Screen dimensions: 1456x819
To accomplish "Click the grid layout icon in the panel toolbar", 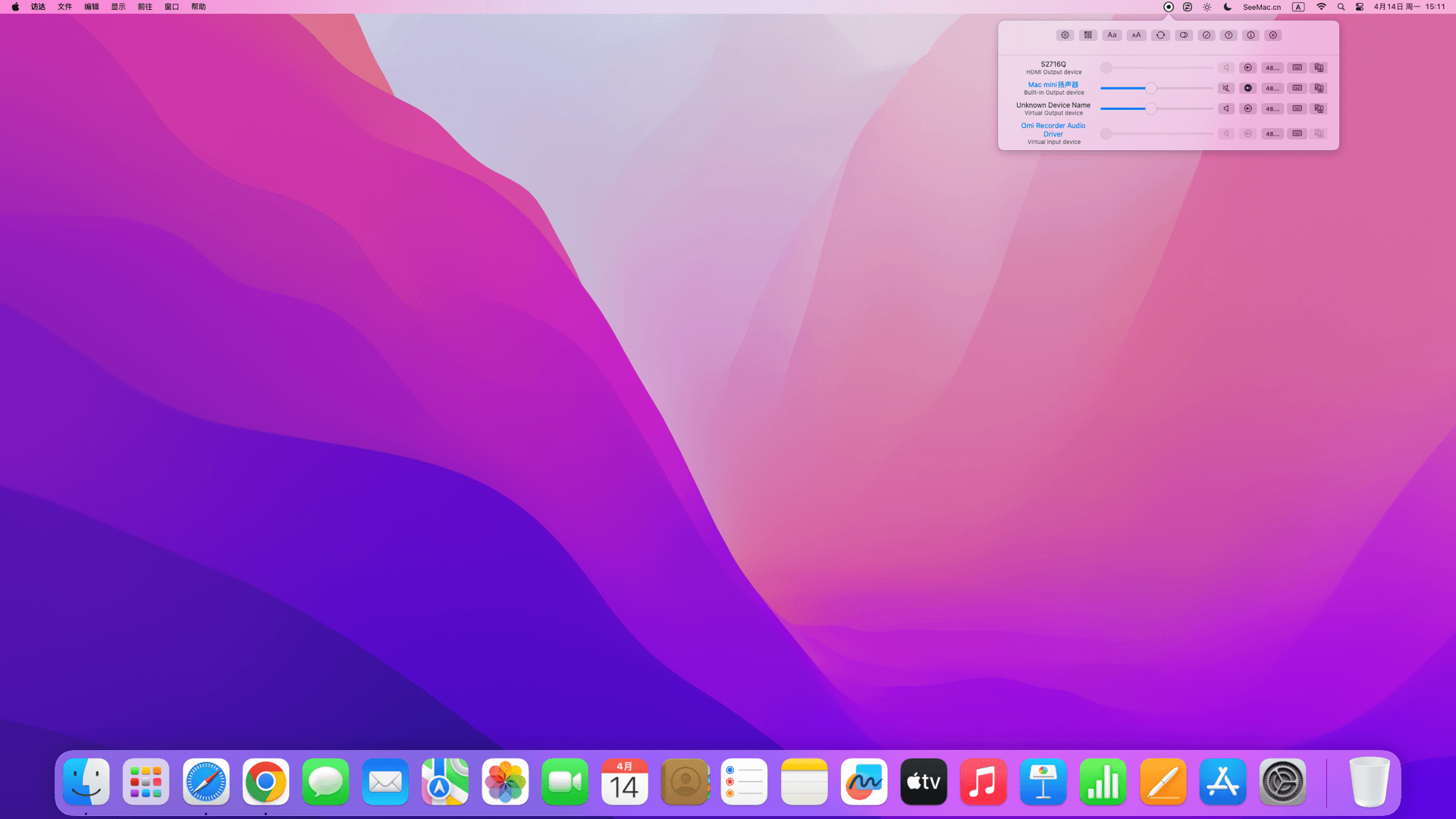I will 1088,35.
